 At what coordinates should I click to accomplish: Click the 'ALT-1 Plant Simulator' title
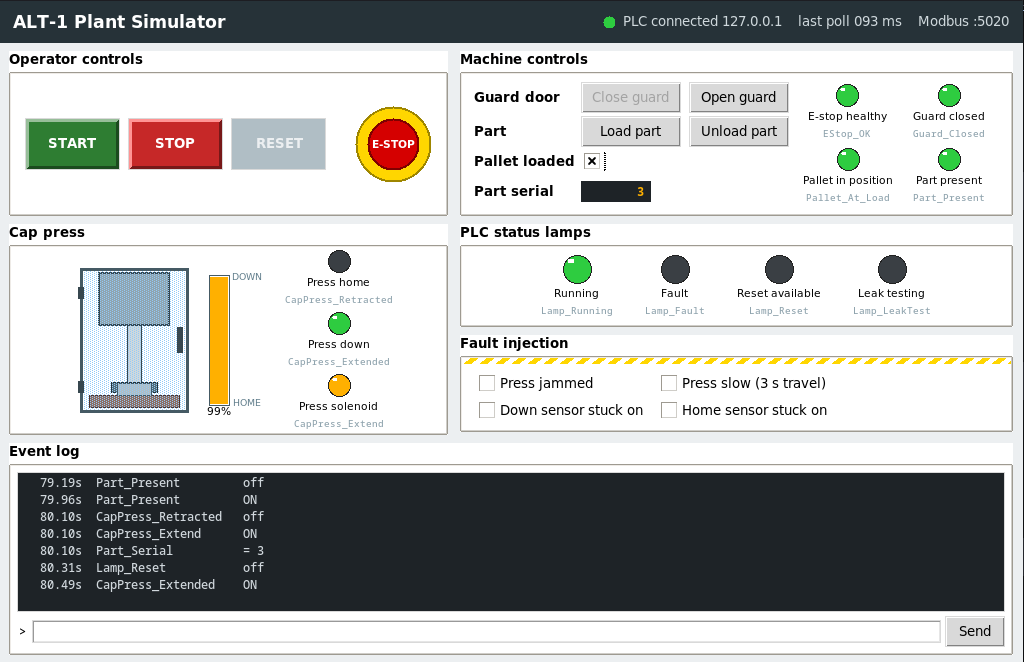(x=120, y=22)
